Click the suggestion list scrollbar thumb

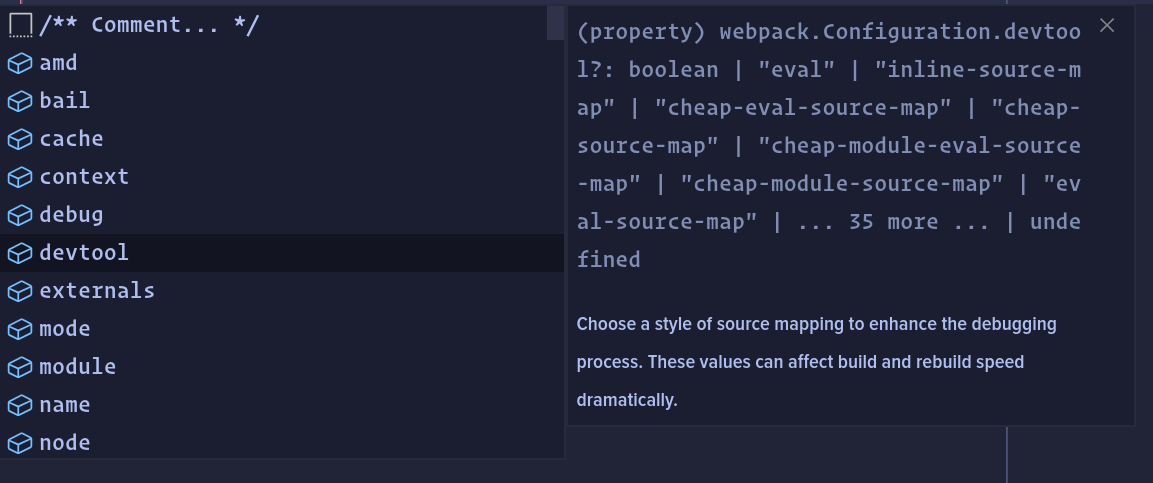pos(556,23)
